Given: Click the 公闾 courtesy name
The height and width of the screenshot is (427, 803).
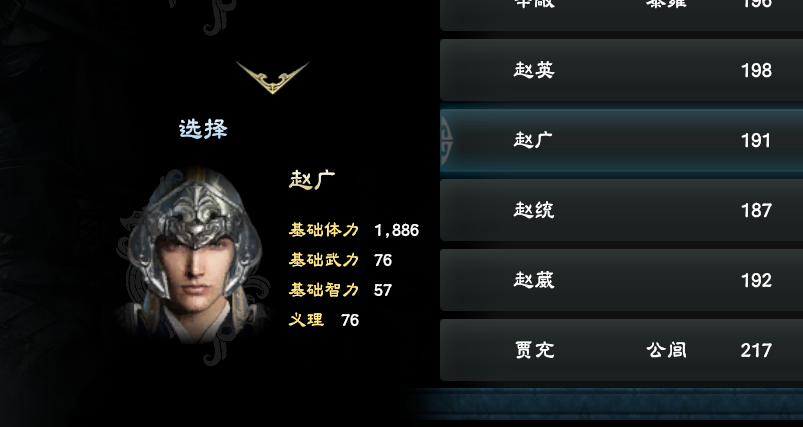Looking at the screenshot, I should [x=666, y=350].
